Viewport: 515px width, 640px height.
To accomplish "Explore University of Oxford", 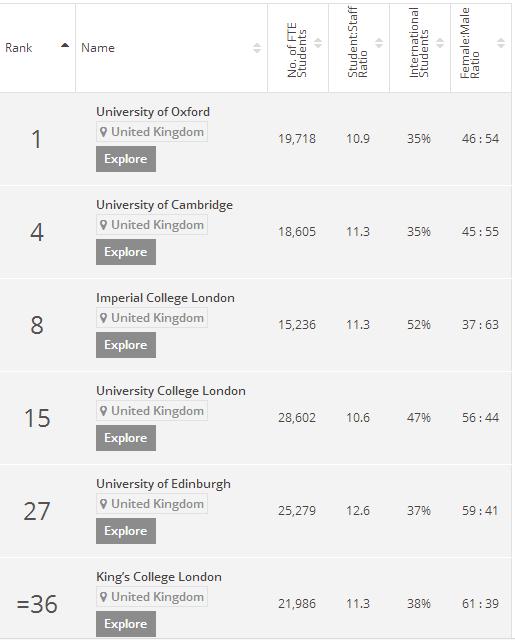I will click(x=126, y=159).
